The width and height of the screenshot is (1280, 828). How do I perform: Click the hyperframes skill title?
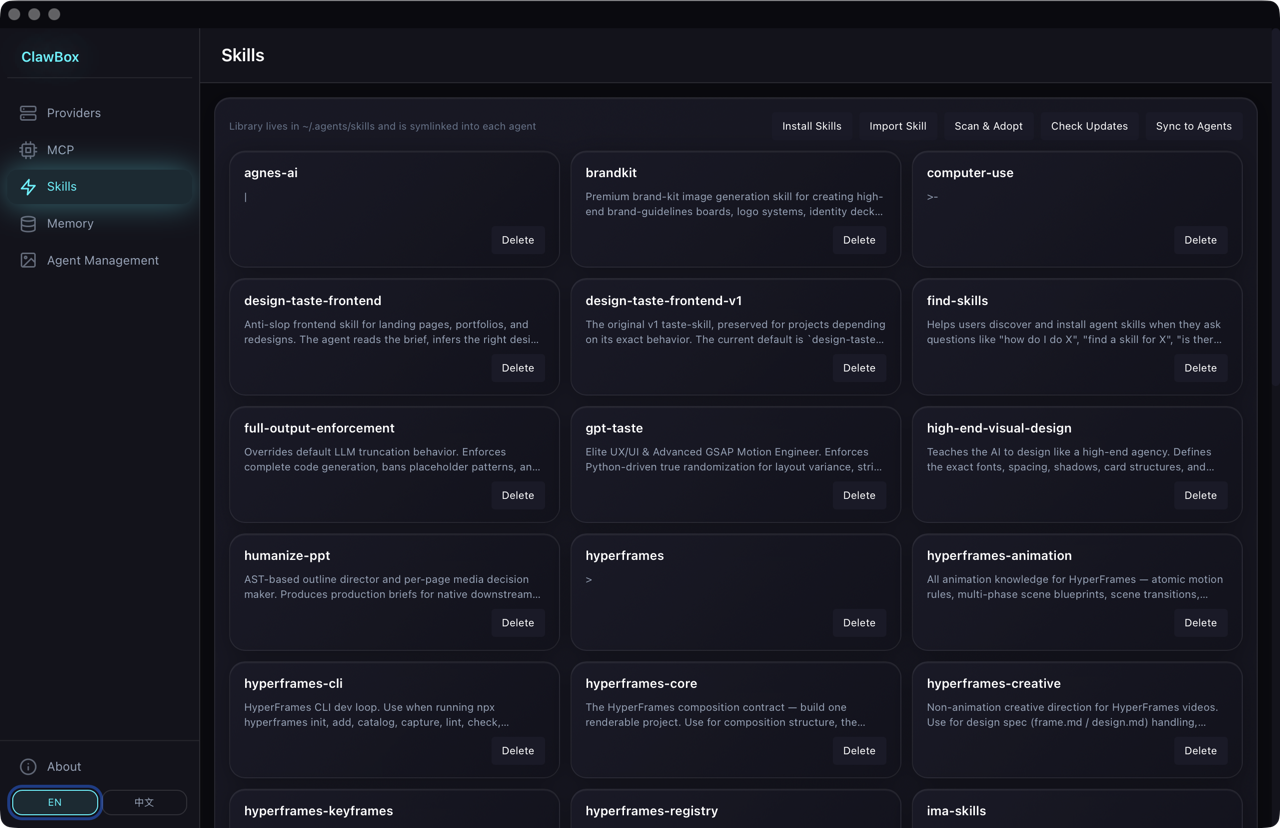[x=625, y=556]
